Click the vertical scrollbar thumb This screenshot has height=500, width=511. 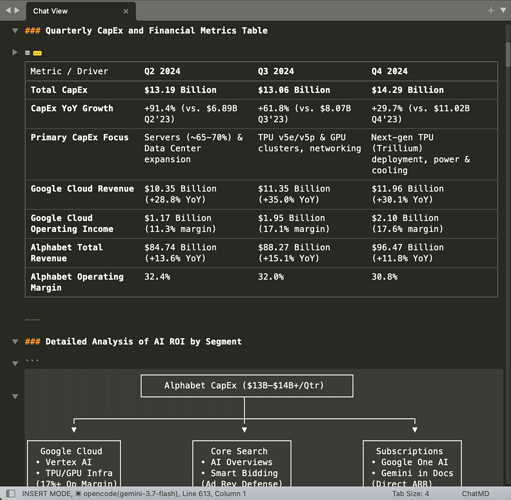click(508, 54)
